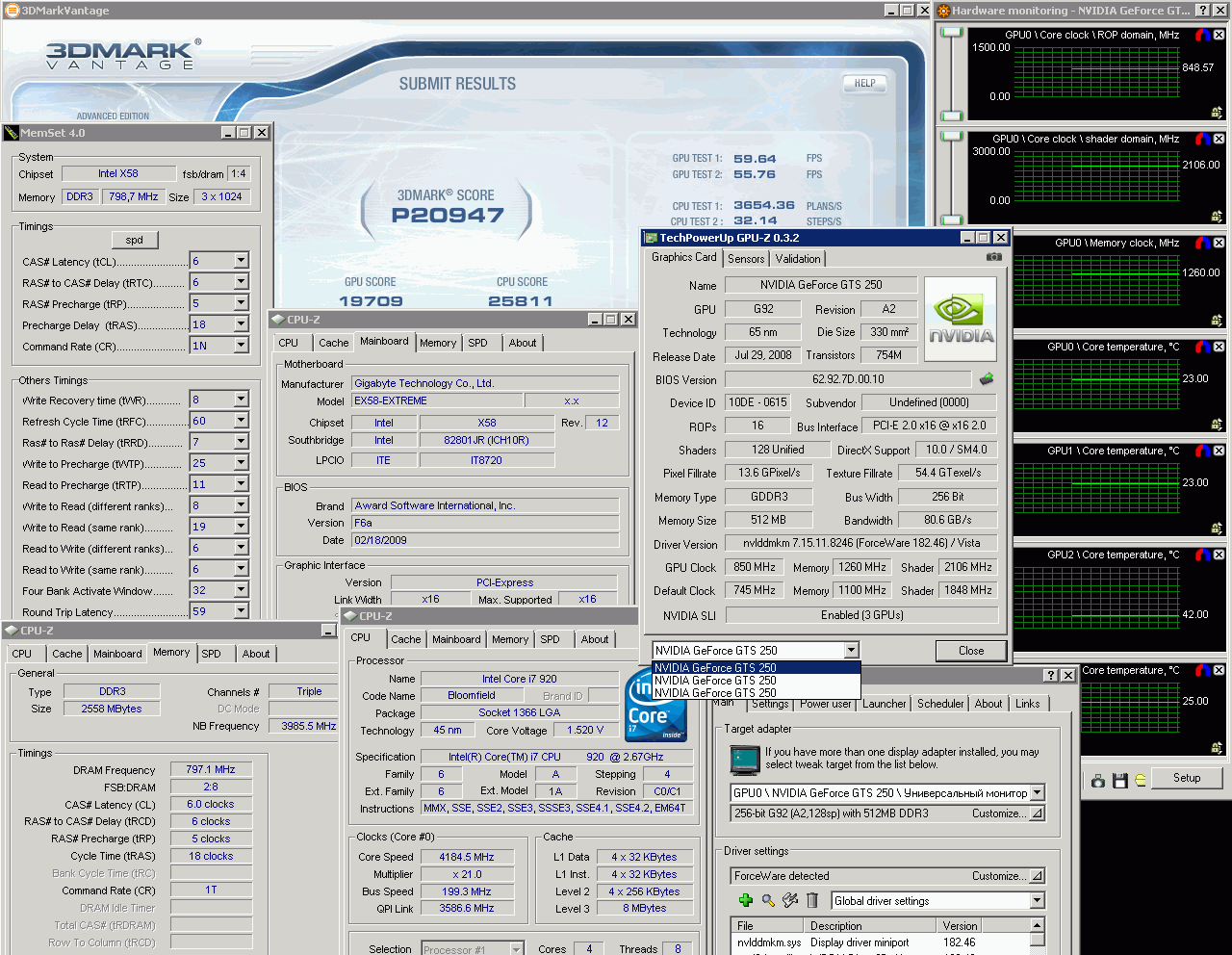Click monitor icon in Target adapter group
The height and width of the screenshot is (955, 1232).
tap(745, 760)
